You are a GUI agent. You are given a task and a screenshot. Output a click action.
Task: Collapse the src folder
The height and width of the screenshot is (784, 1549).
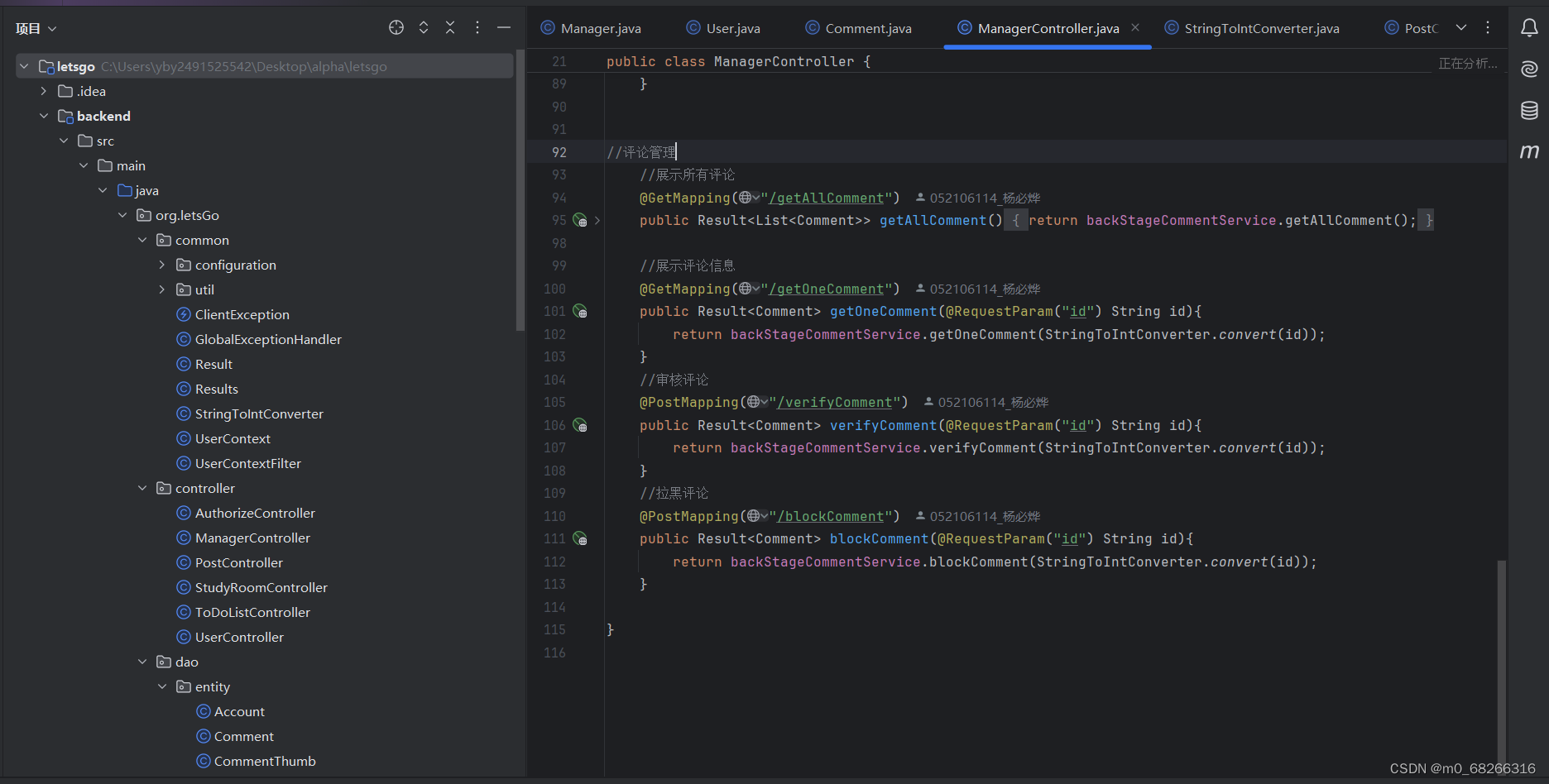(x=64, y=141)
